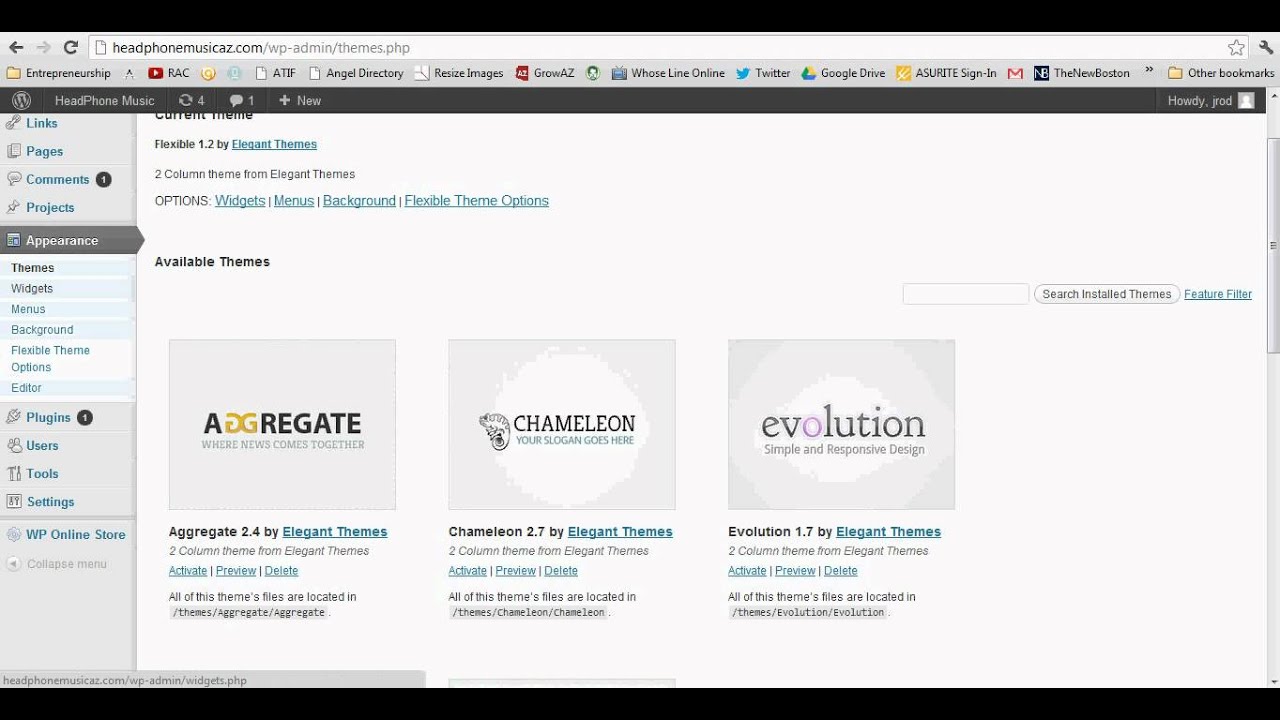This screenshot has height=720, width=1280.
Task: Click the Evolution theme thumbnail
Action: (x=841, y=425)
